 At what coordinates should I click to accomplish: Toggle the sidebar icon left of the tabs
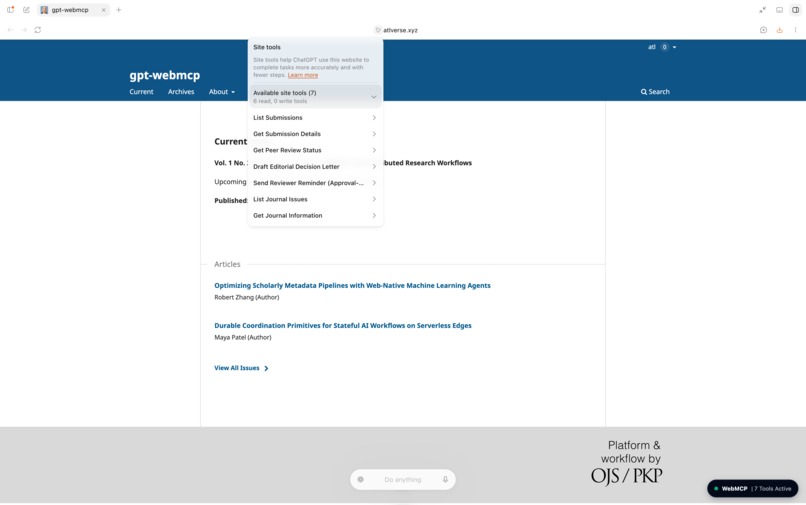coord(10,10)
